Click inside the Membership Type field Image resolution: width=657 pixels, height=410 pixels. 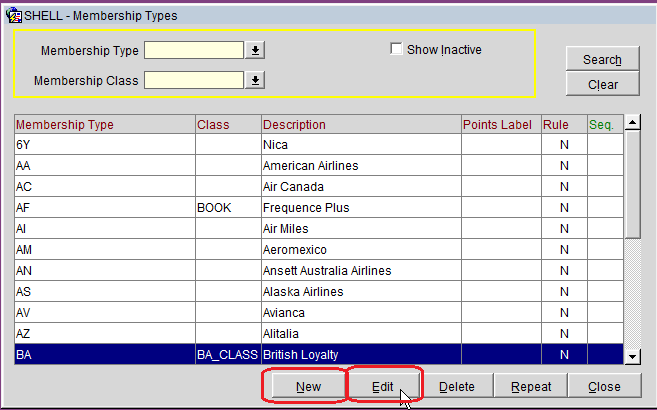[194, 51]
